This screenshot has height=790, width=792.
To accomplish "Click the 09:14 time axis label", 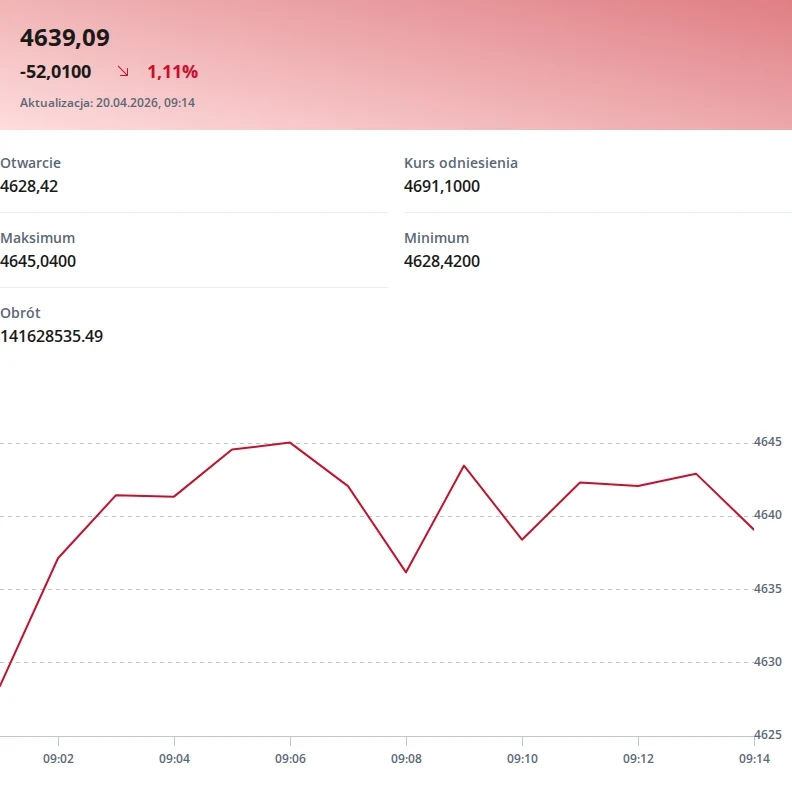I will 754,759.
